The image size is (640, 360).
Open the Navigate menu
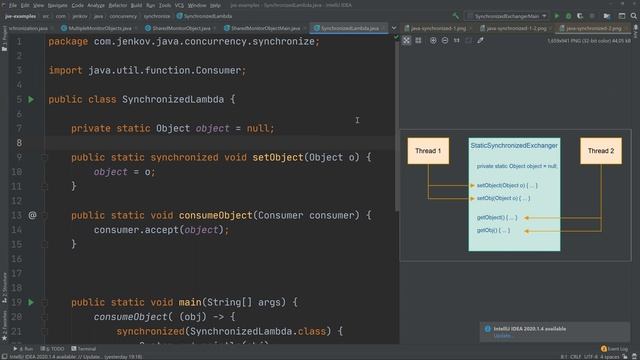(x=58, y=5)
